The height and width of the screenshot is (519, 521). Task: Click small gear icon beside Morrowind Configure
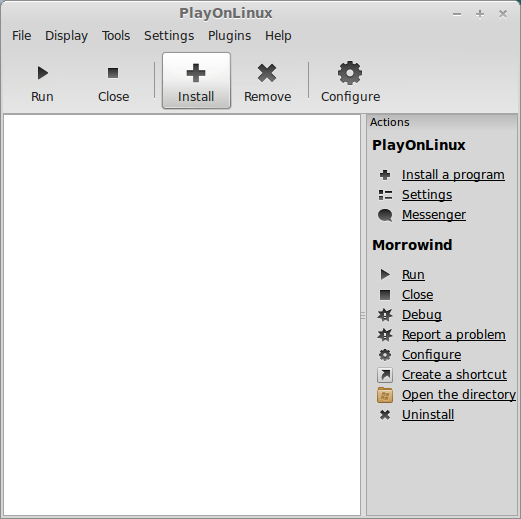tap(385, 355)
